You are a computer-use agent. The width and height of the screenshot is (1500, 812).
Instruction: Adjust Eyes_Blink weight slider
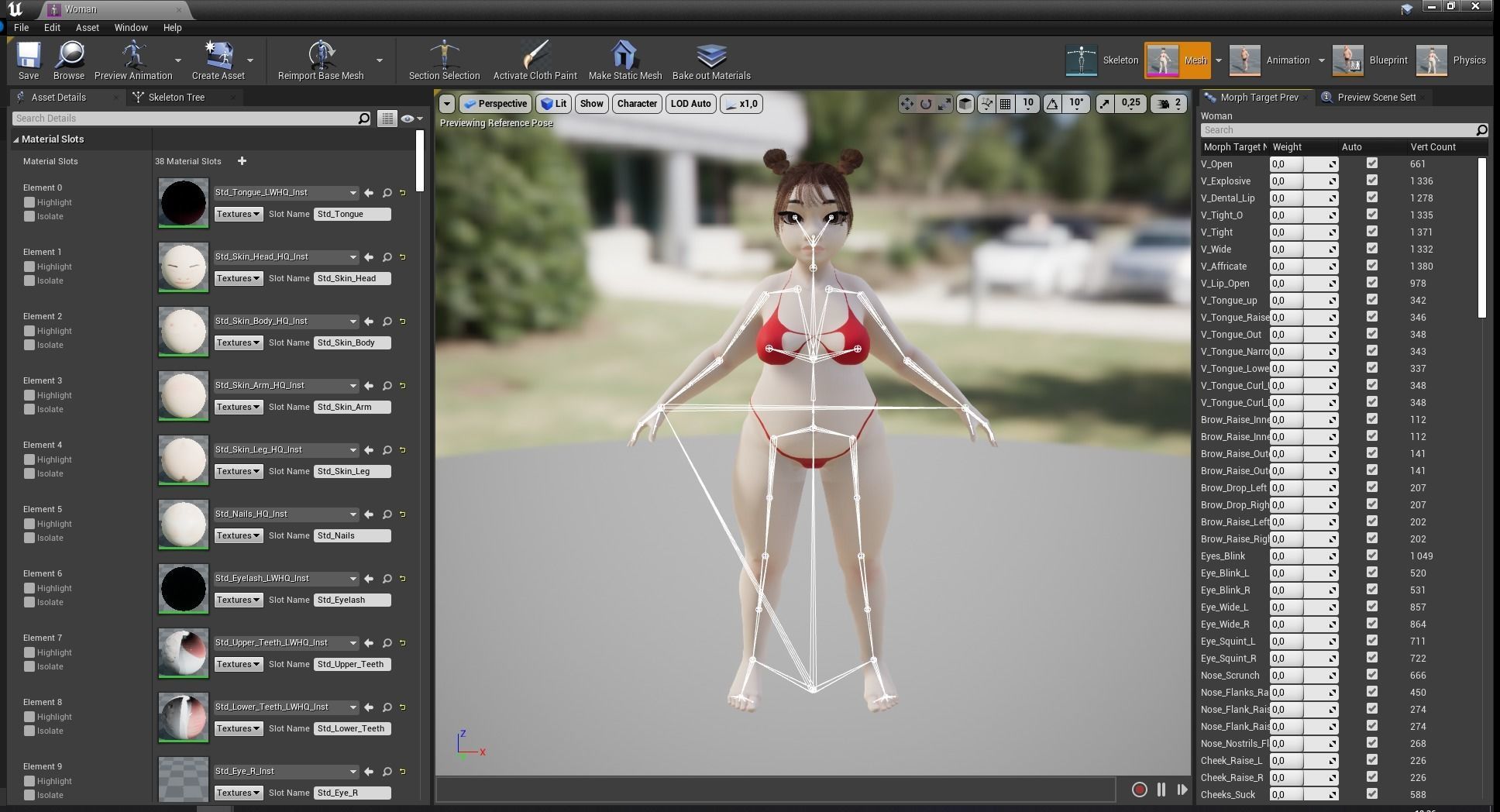click(x=1303, y=556)
